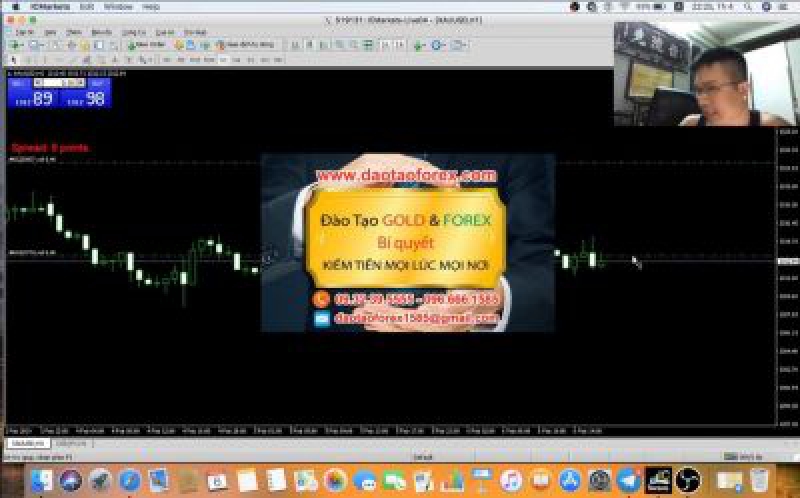Zoom in on the chart
This screenshot has height=498, width=800.
(x=339, y=45)
